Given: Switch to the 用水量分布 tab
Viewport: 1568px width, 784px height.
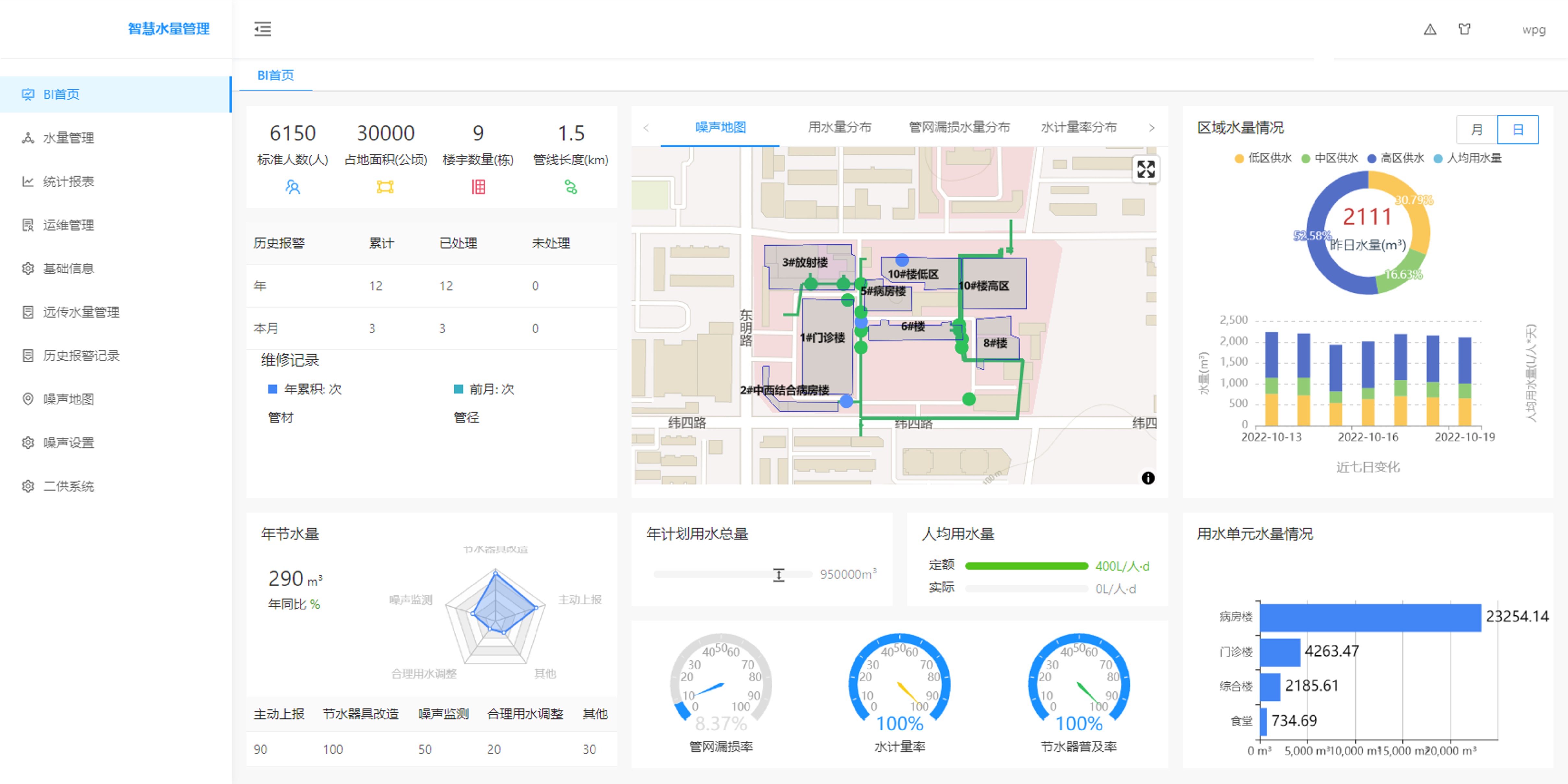Looking at the screenshot, I should (x=839, y=127).
